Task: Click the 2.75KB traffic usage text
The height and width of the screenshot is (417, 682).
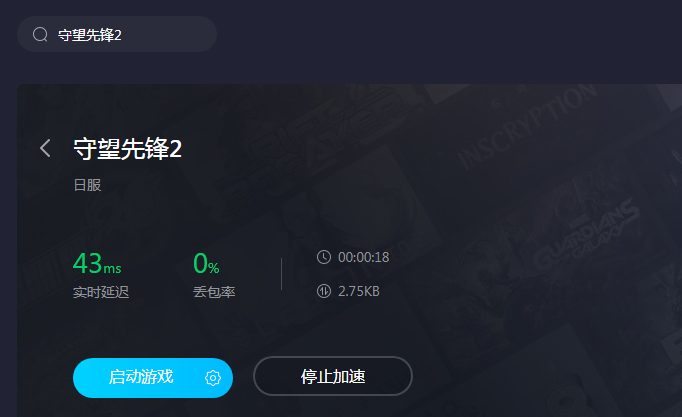Action: click(x=359, y=291)
